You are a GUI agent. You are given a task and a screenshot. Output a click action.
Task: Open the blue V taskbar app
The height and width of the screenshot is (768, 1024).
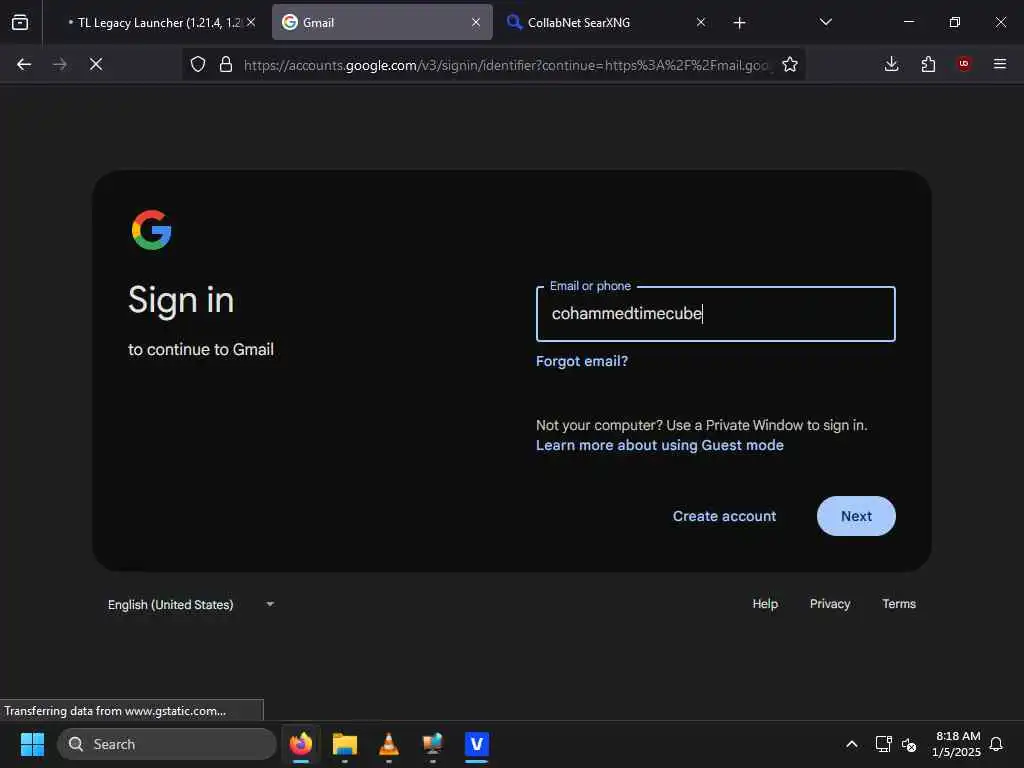click(x=477, y=744)
